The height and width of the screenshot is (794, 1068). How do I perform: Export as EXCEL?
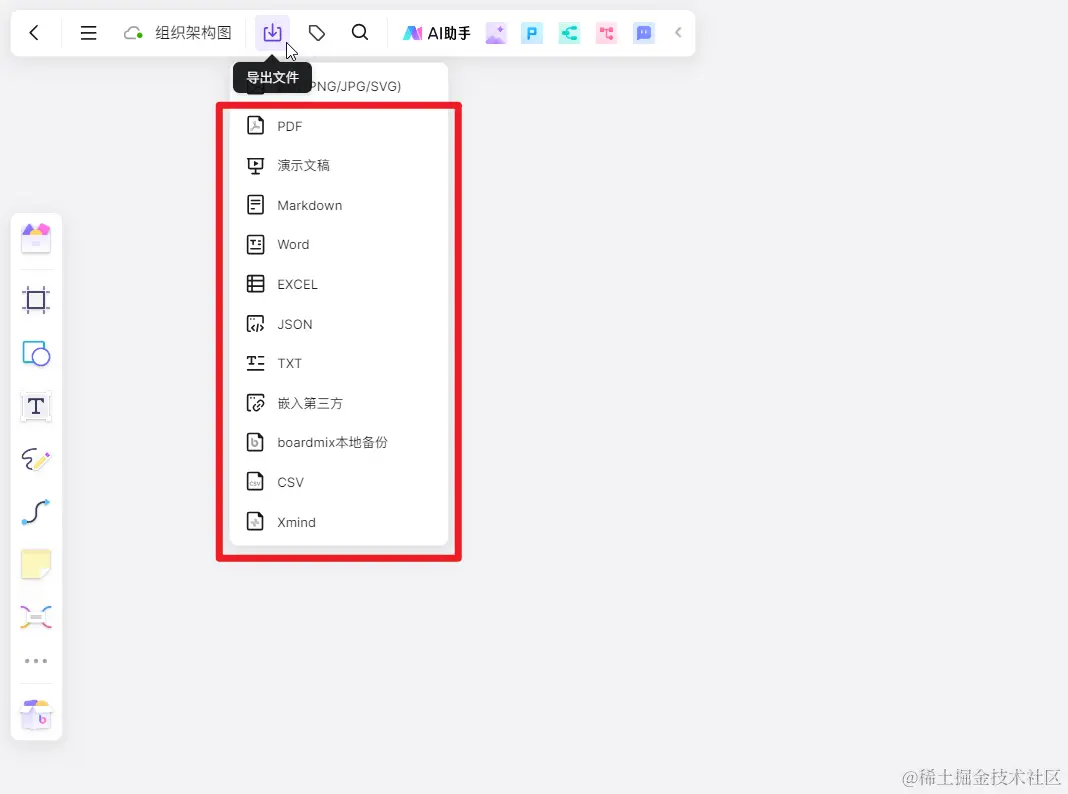(x=339, y=284)
